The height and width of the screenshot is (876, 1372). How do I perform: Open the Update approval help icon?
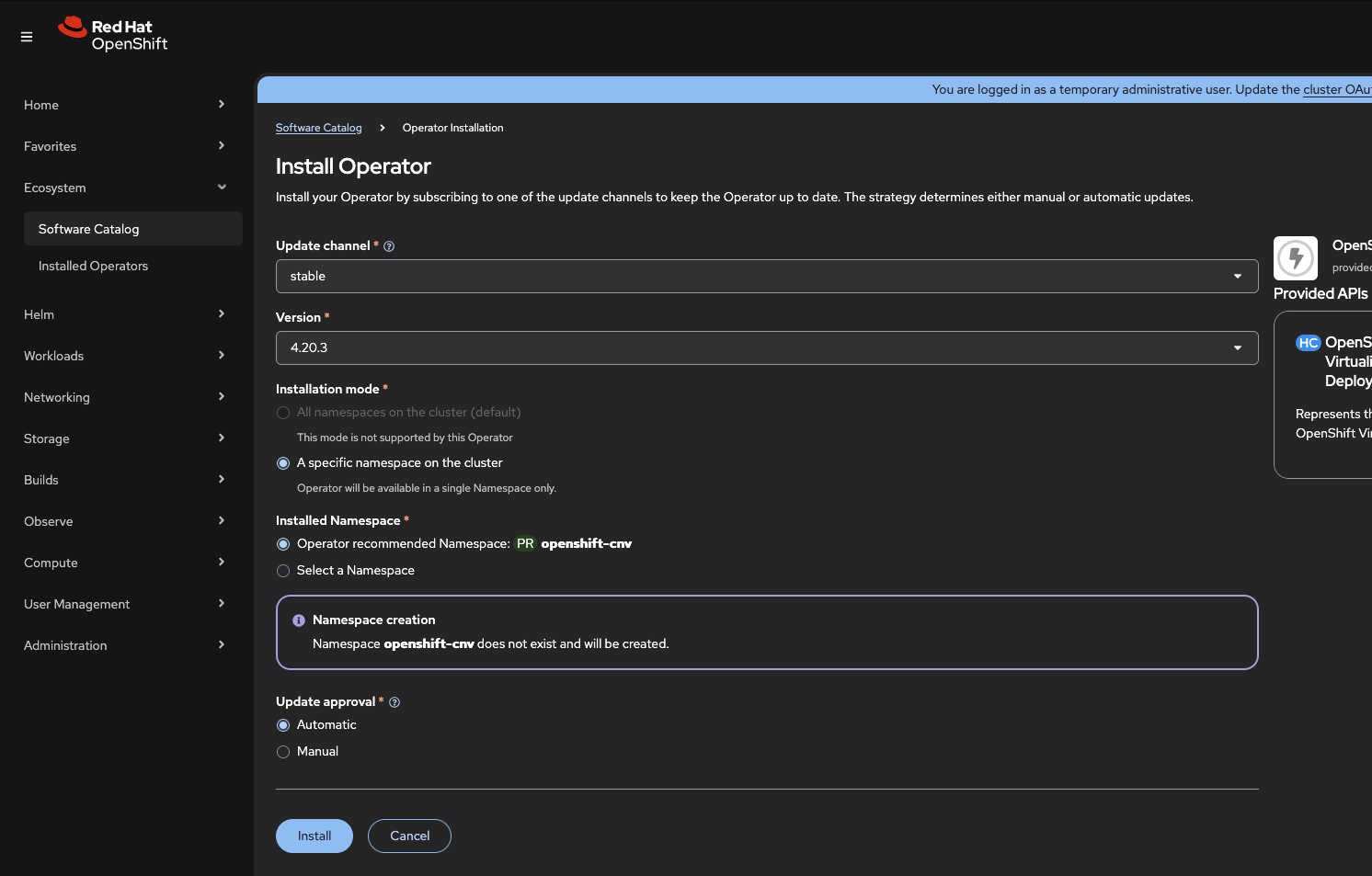click(394, 702)
